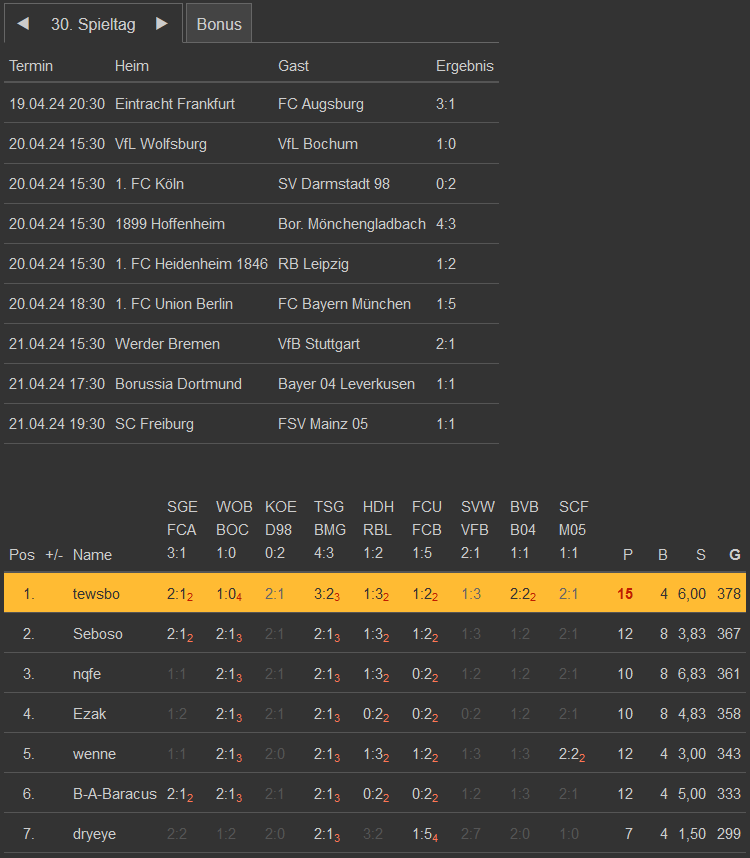Open the Bonus tab
Screen dimensions: 750x858
pyautogui.click(x=219, y=24)
